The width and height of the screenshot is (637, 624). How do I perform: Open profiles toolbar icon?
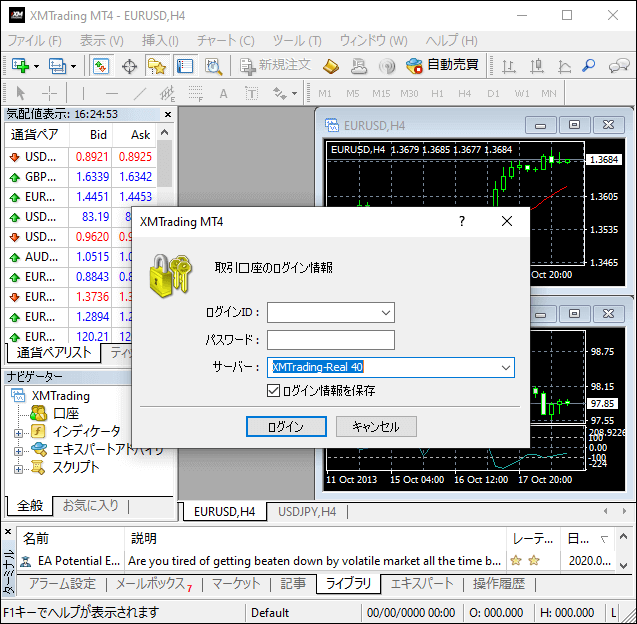click(57, 65)
